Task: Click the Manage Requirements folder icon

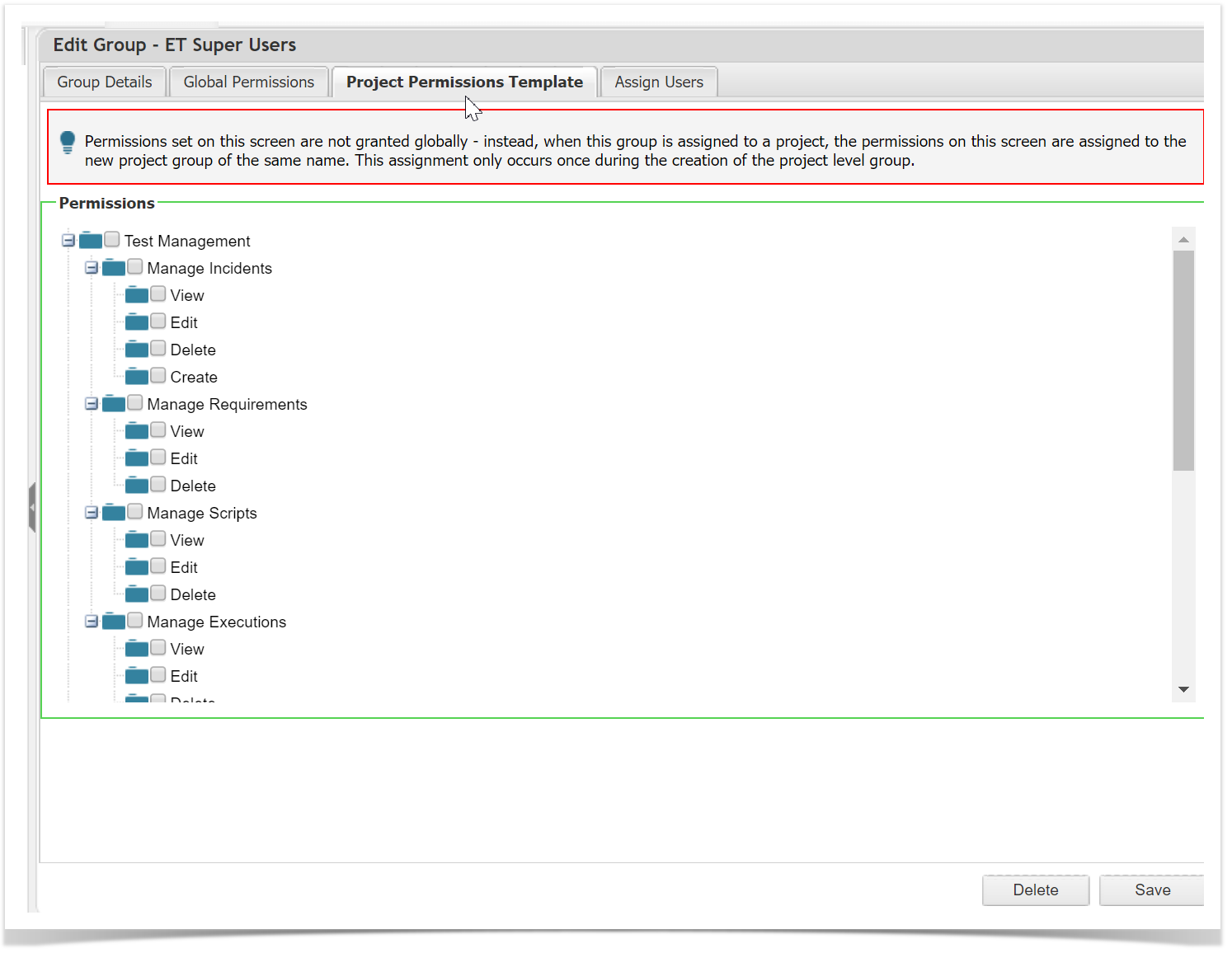Action: pyautogui.click(x=114, y=404)
